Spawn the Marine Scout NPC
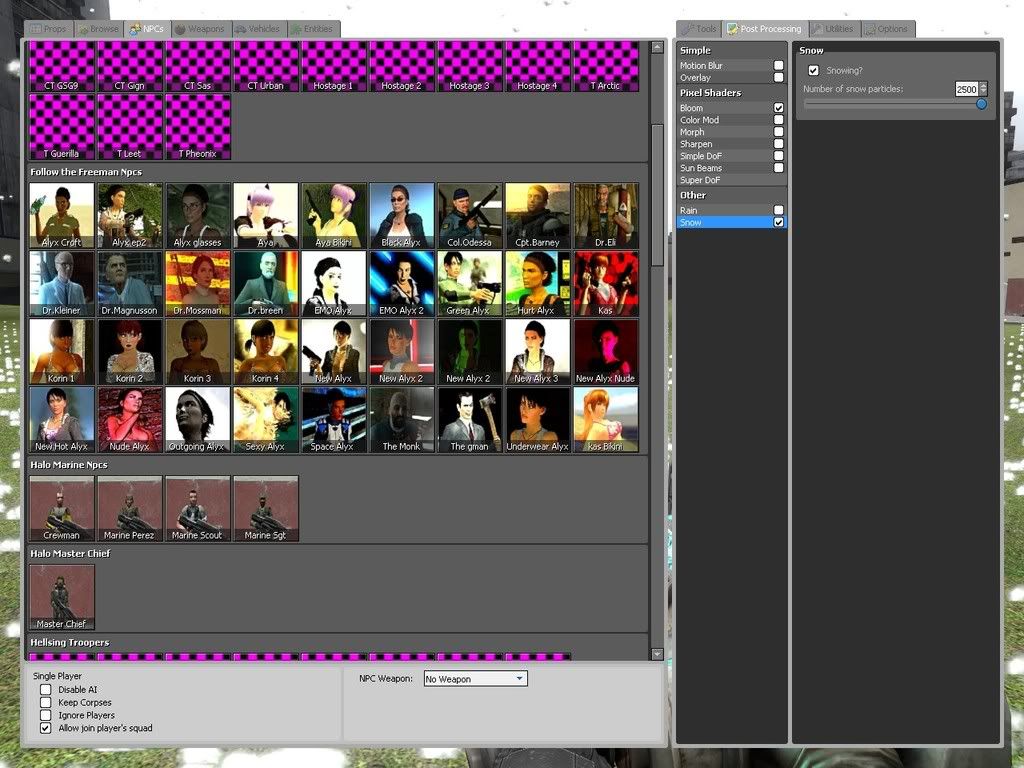 pyautogui.click(x=197, y=508)
